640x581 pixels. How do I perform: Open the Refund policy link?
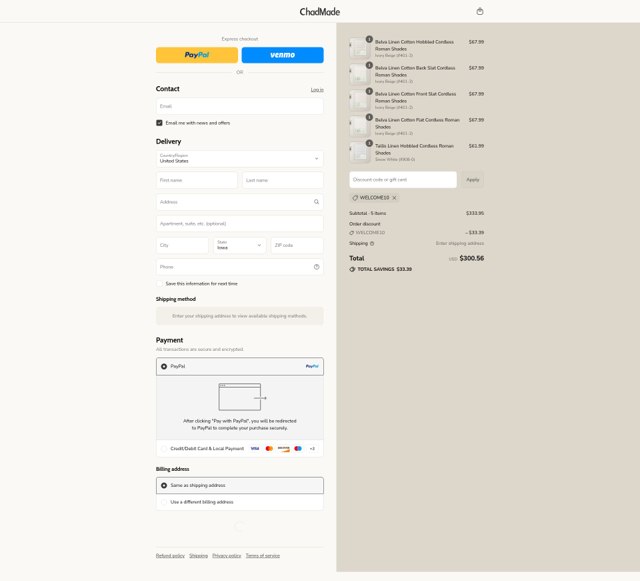[x=170, y=556]
